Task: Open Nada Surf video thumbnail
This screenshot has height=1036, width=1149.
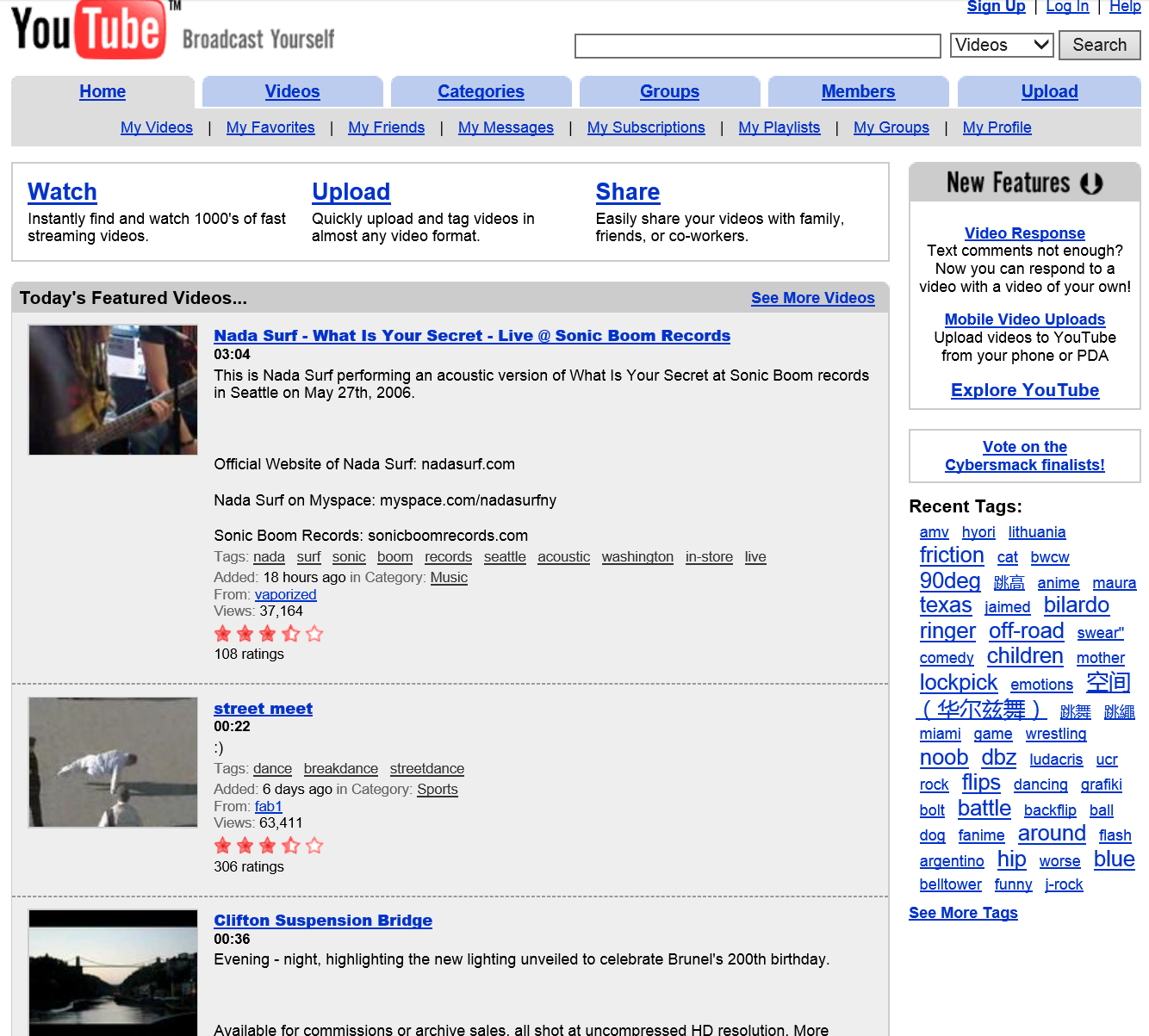Action: (x=113, y=389)
